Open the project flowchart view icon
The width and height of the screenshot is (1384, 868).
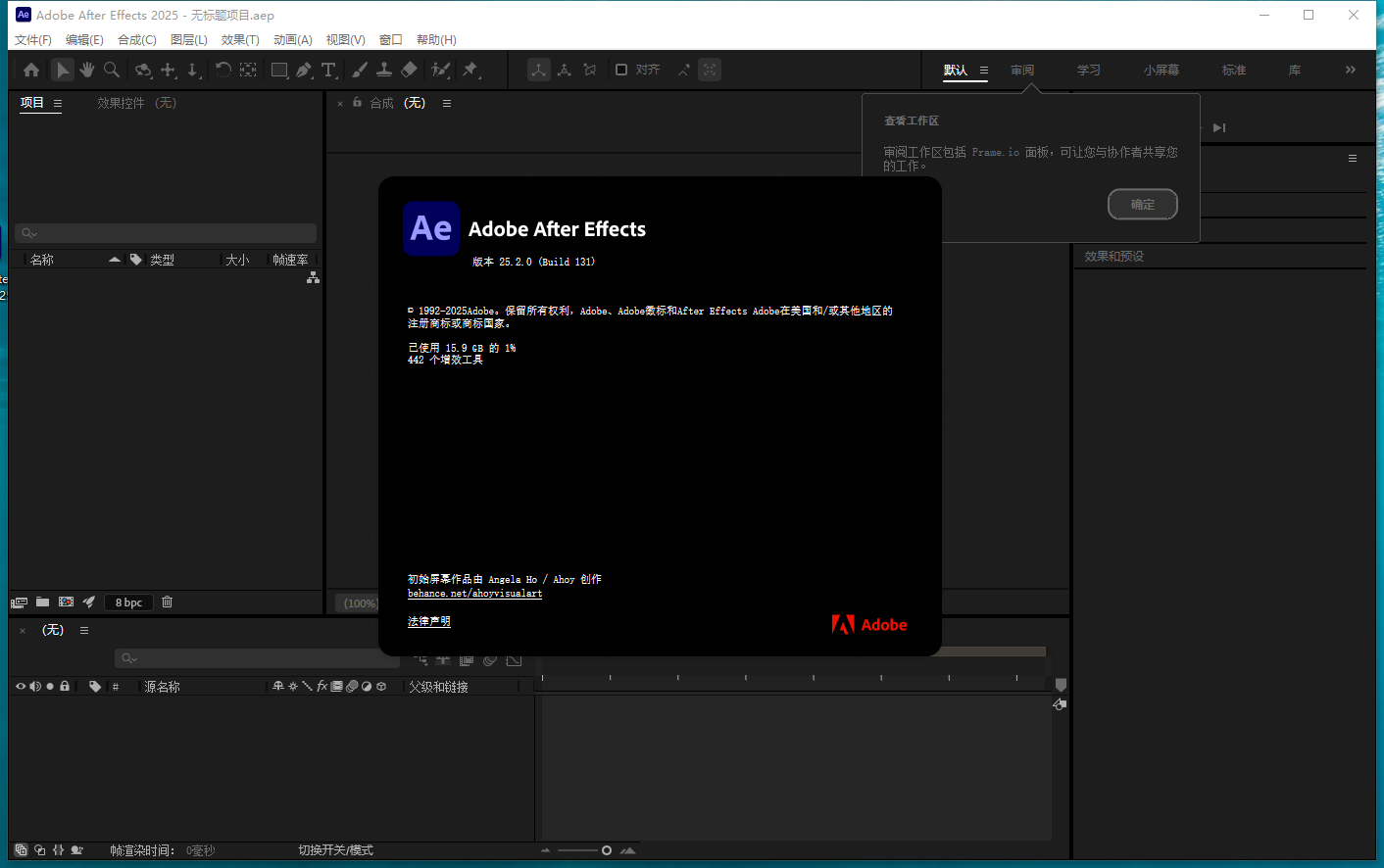[313, 277]
